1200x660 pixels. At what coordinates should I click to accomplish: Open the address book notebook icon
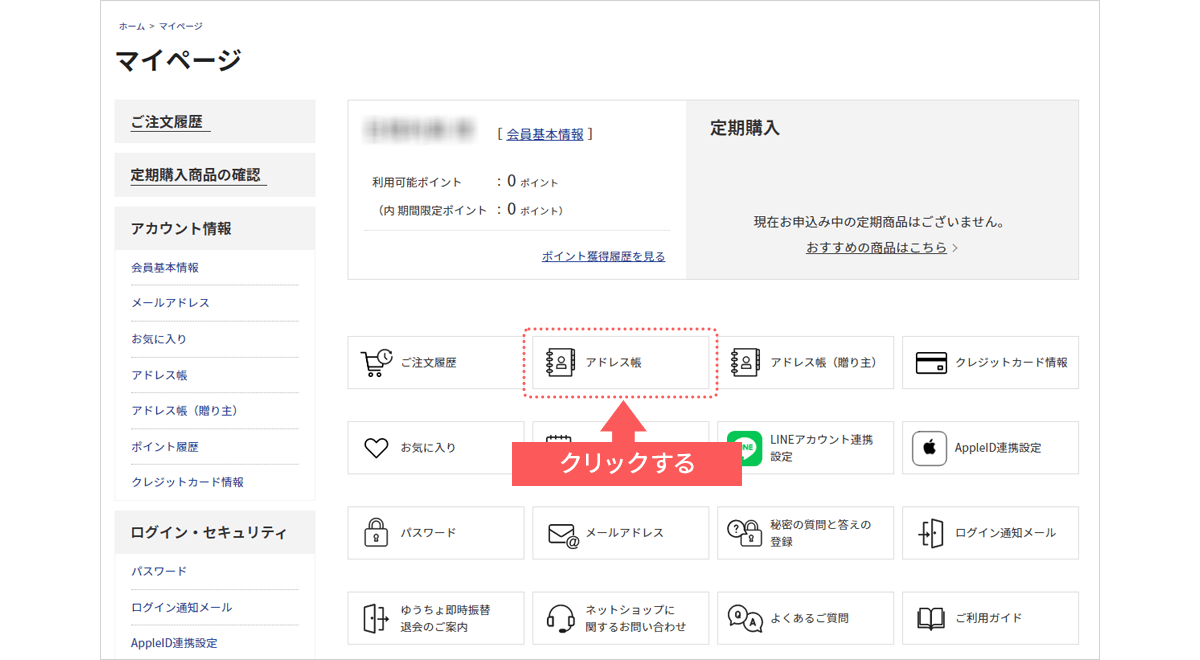tap(560, 363)
